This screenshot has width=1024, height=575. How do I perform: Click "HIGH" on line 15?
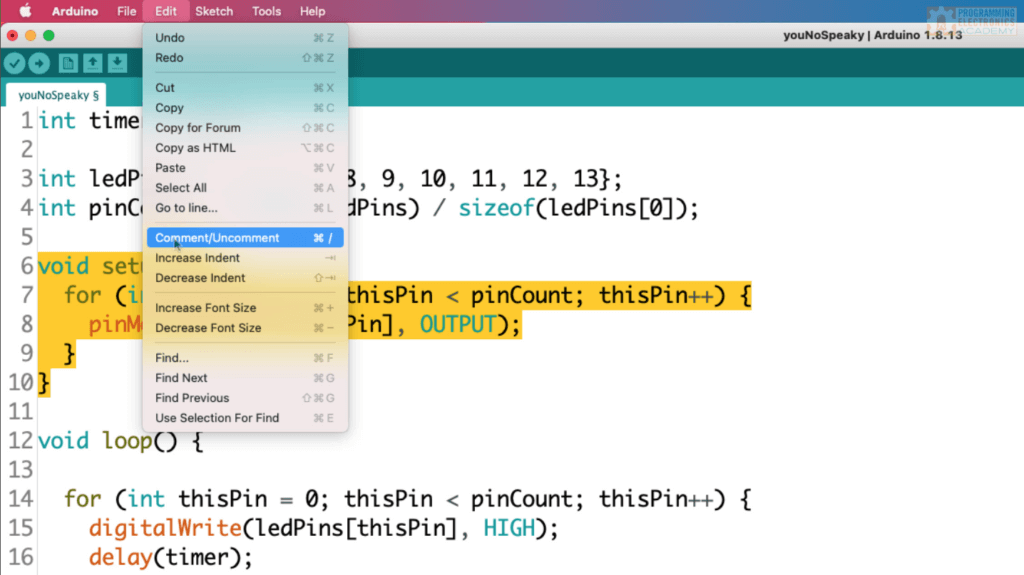[x=509, y=528]
